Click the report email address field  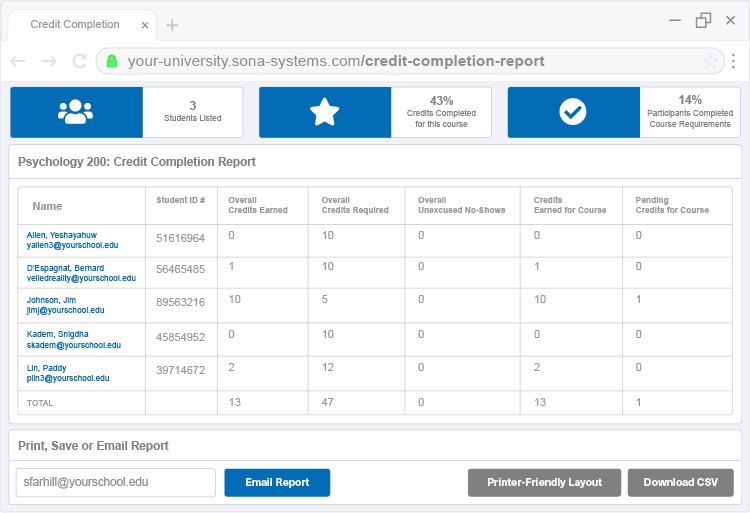pyautogui.click(x=116, y=482)
